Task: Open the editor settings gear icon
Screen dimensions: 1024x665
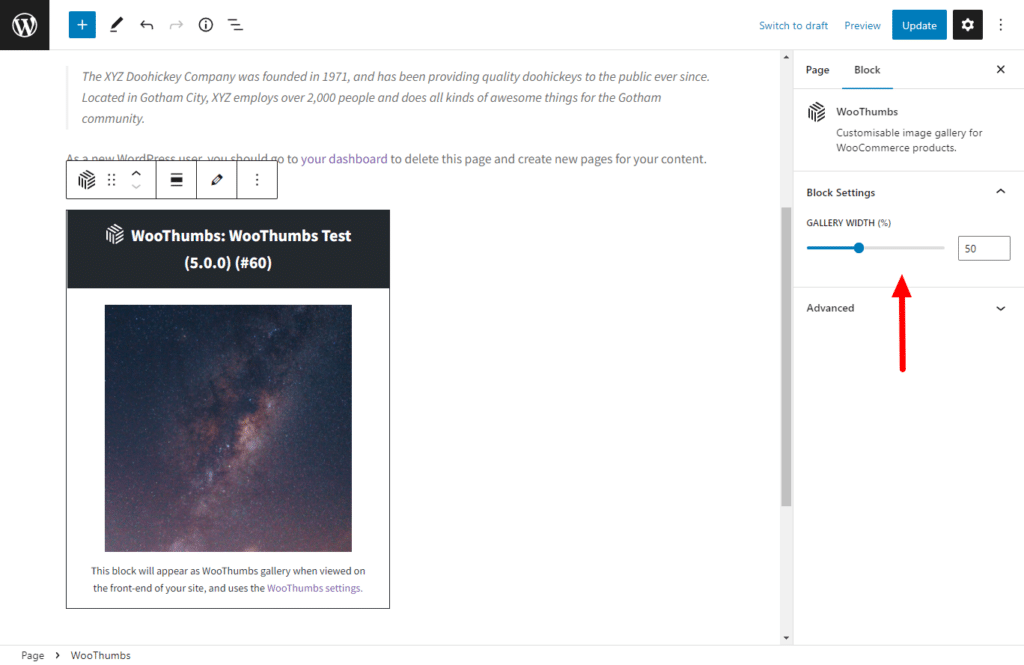Action: [966, 24]
